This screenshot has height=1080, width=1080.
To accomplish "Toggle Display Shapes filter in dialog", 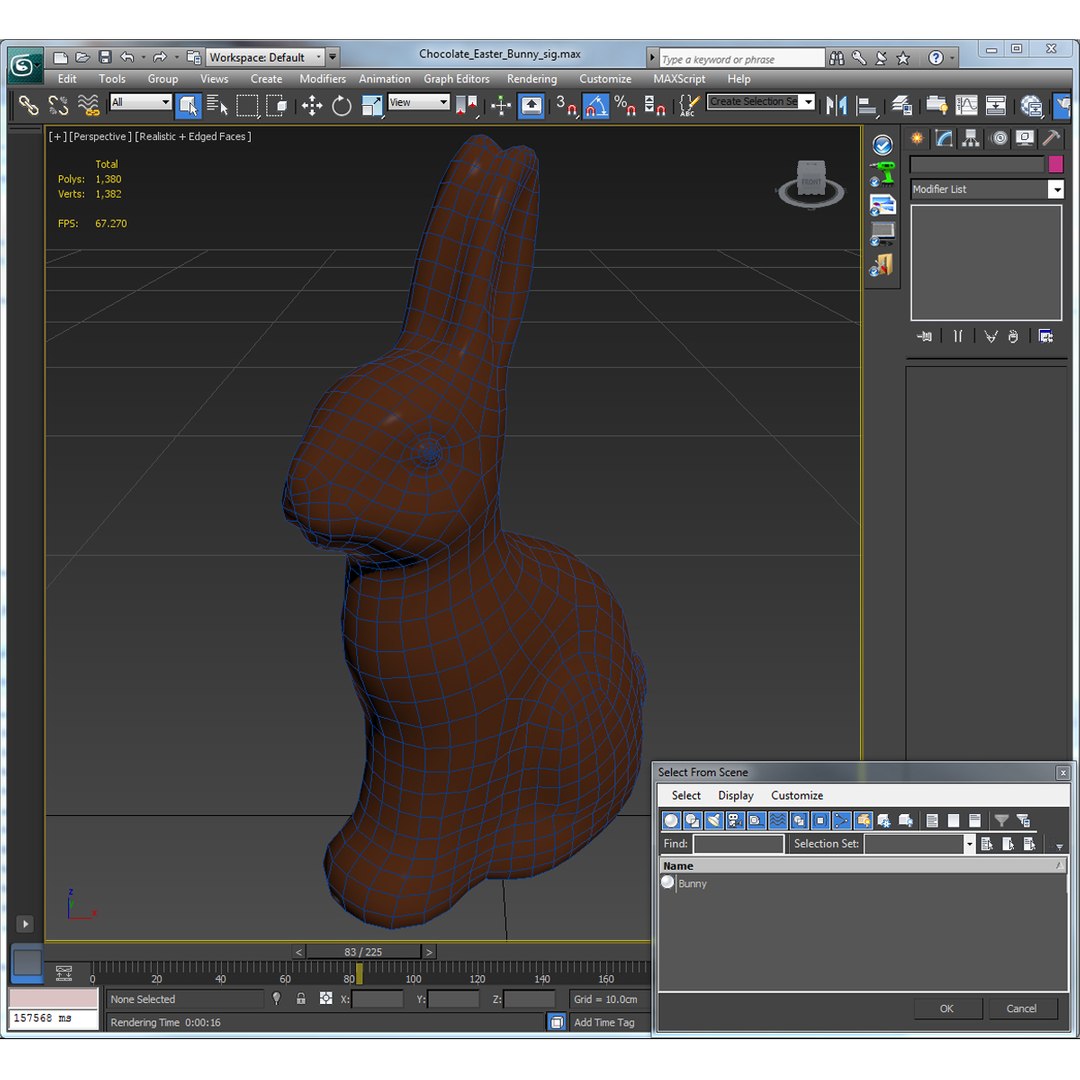I will (693, 820).
